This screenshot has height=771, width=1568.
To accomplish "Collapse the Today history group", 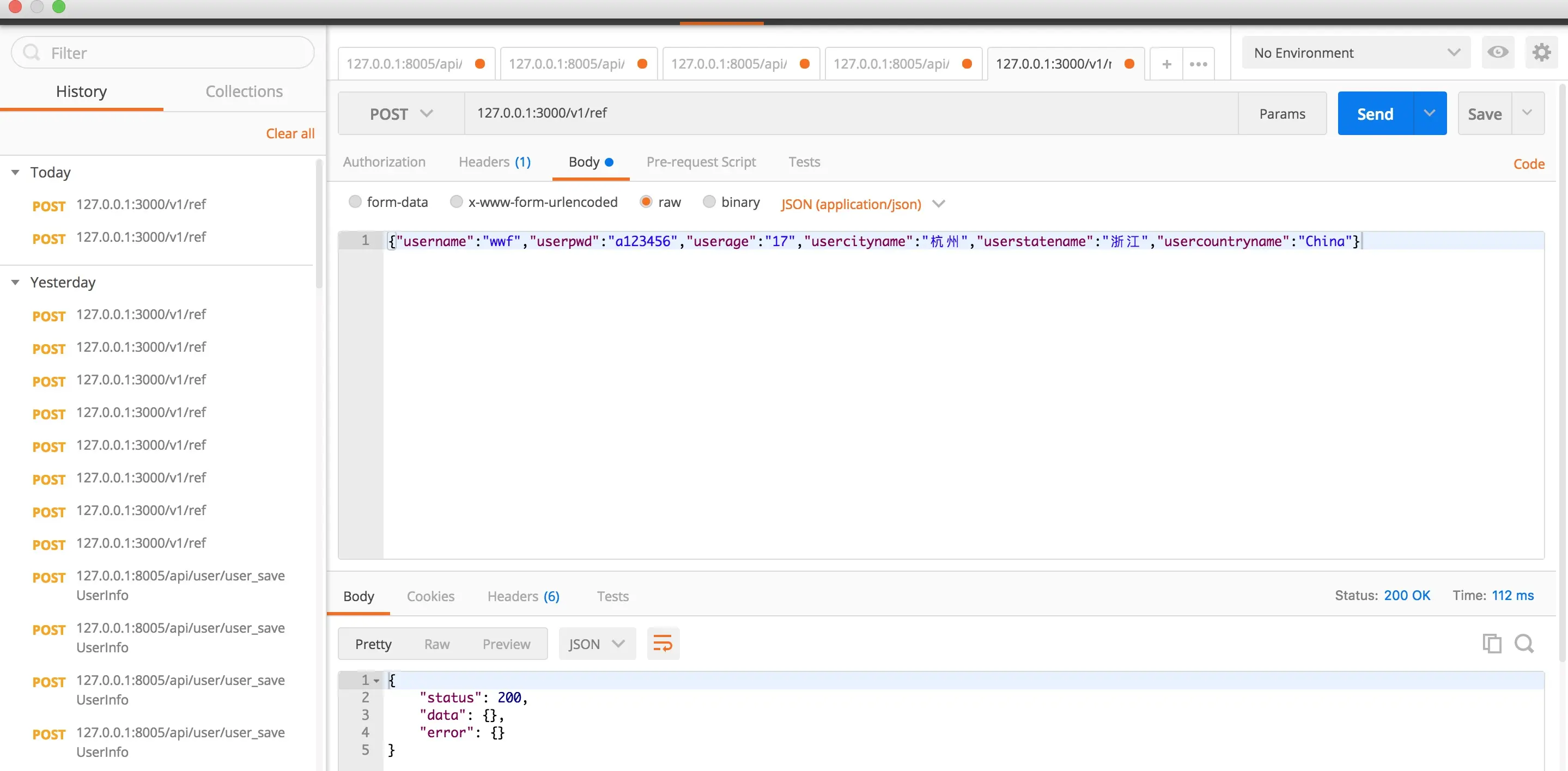I will pyautogui.click(x=16, y=172).
